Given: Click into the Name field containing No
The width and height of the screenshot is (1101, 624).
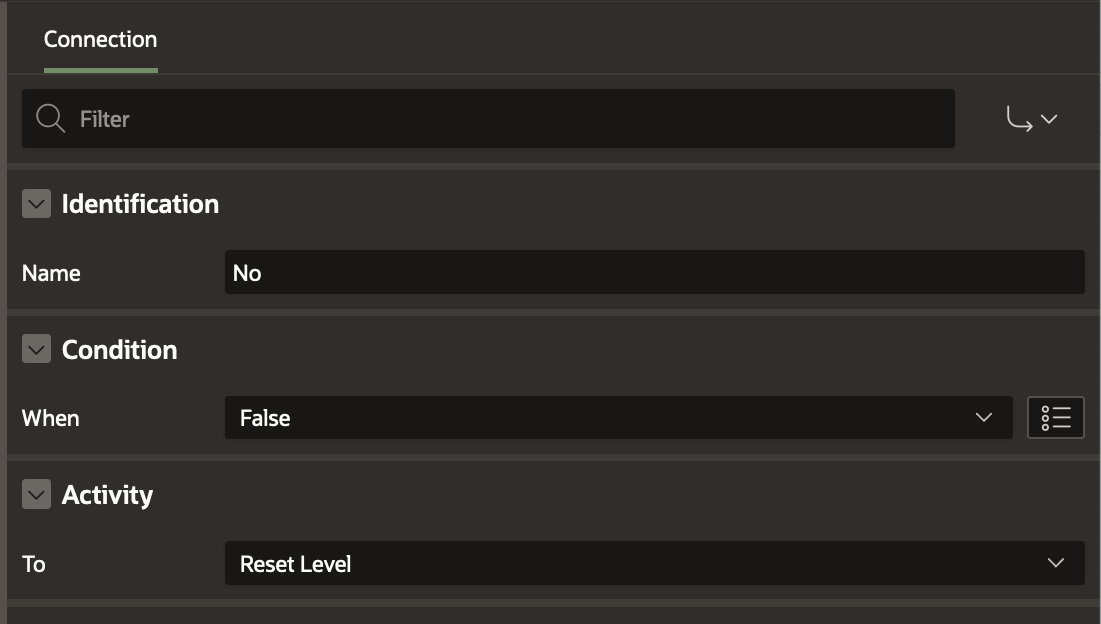Looking at the screenshot, I should coord(654,273).
